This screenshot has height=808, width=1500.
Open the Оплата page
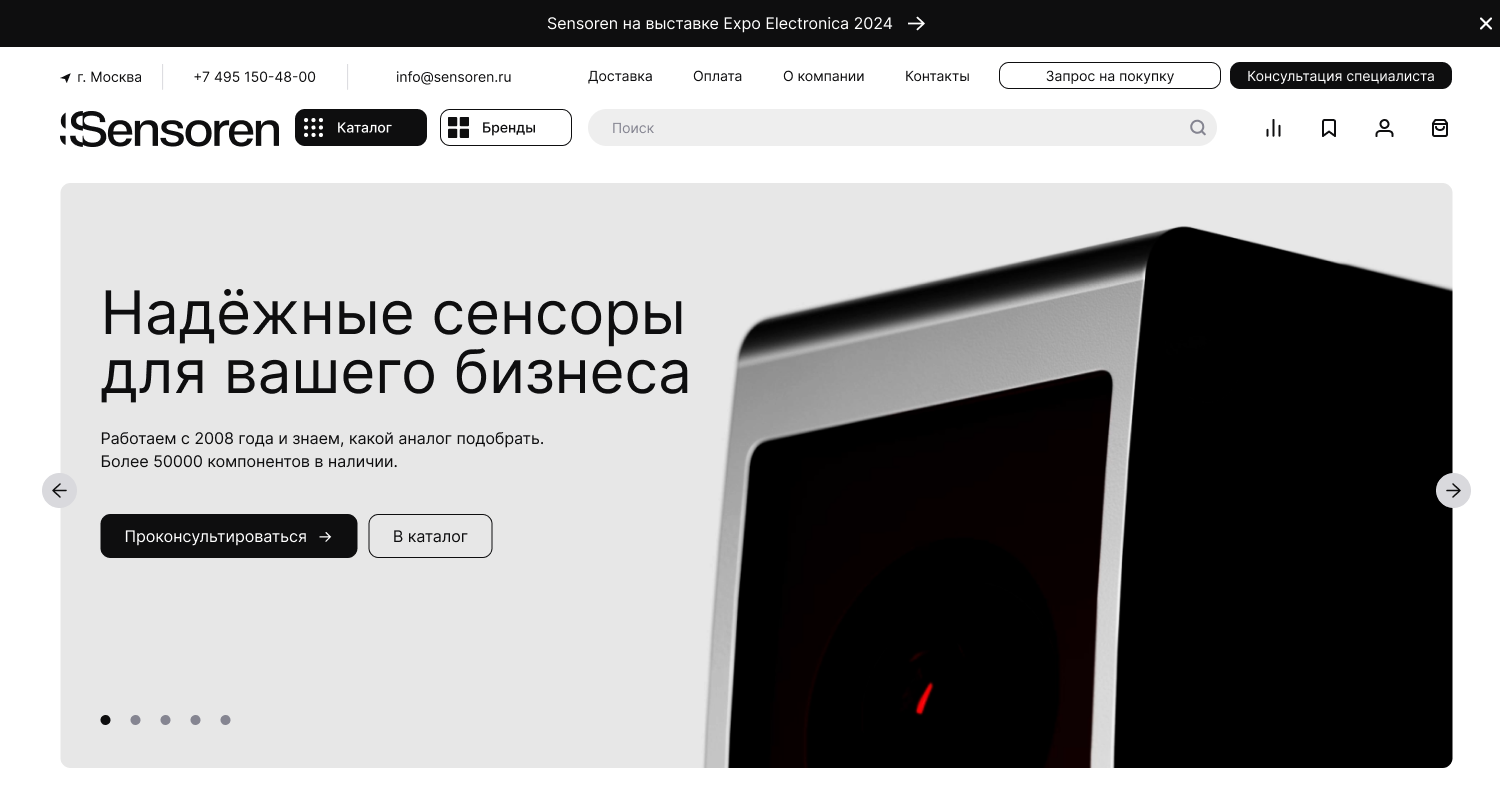(717, 76)
